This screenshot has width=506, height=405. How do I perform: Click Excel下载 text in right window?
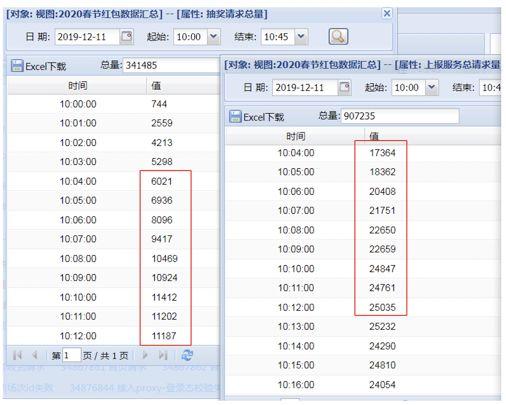[x=264, y=117]
